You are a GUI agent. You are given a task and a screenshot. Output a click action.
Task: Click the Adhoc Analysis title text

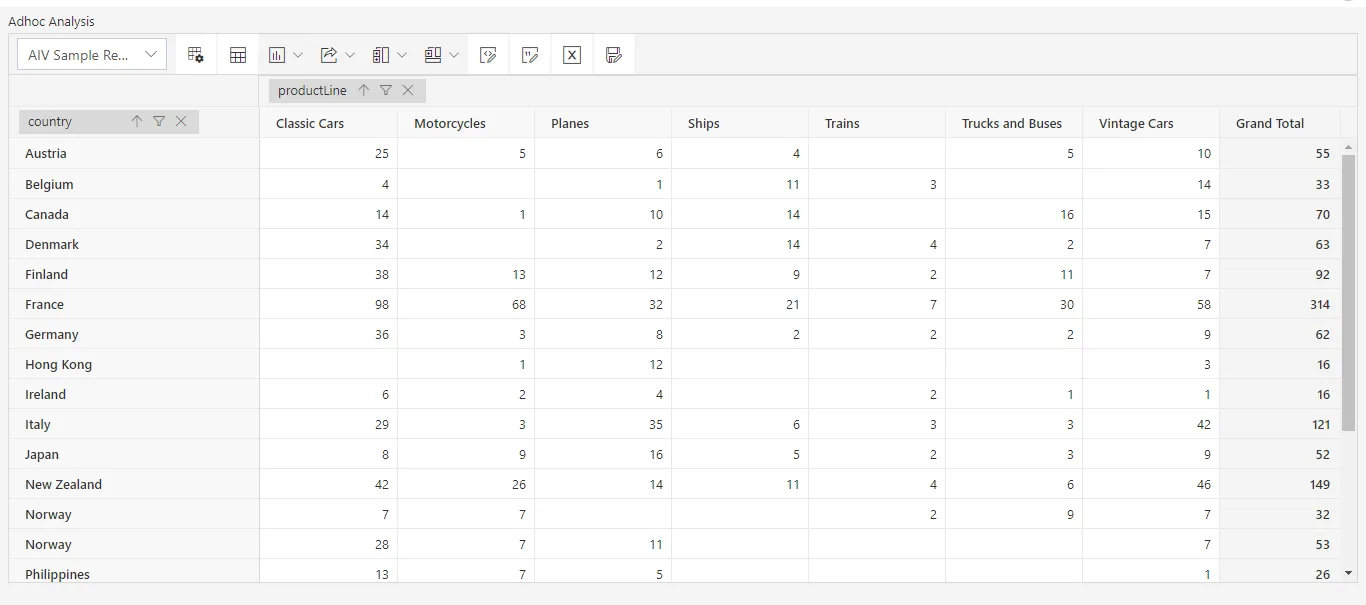point(51,21)
